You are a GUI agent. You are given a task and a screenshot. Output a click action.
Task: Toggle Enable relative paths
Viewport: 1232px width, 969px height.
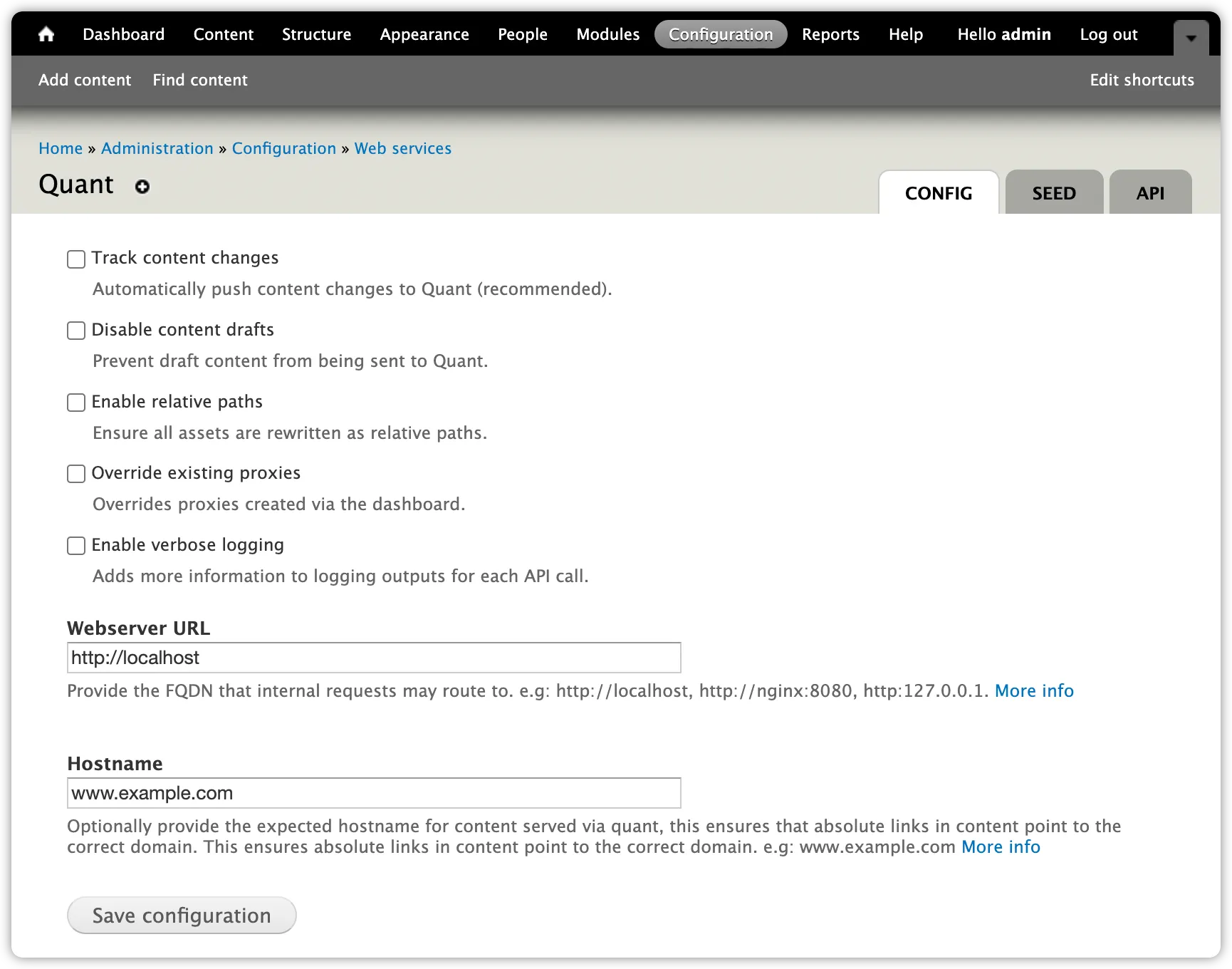click(x=75, y=403)
